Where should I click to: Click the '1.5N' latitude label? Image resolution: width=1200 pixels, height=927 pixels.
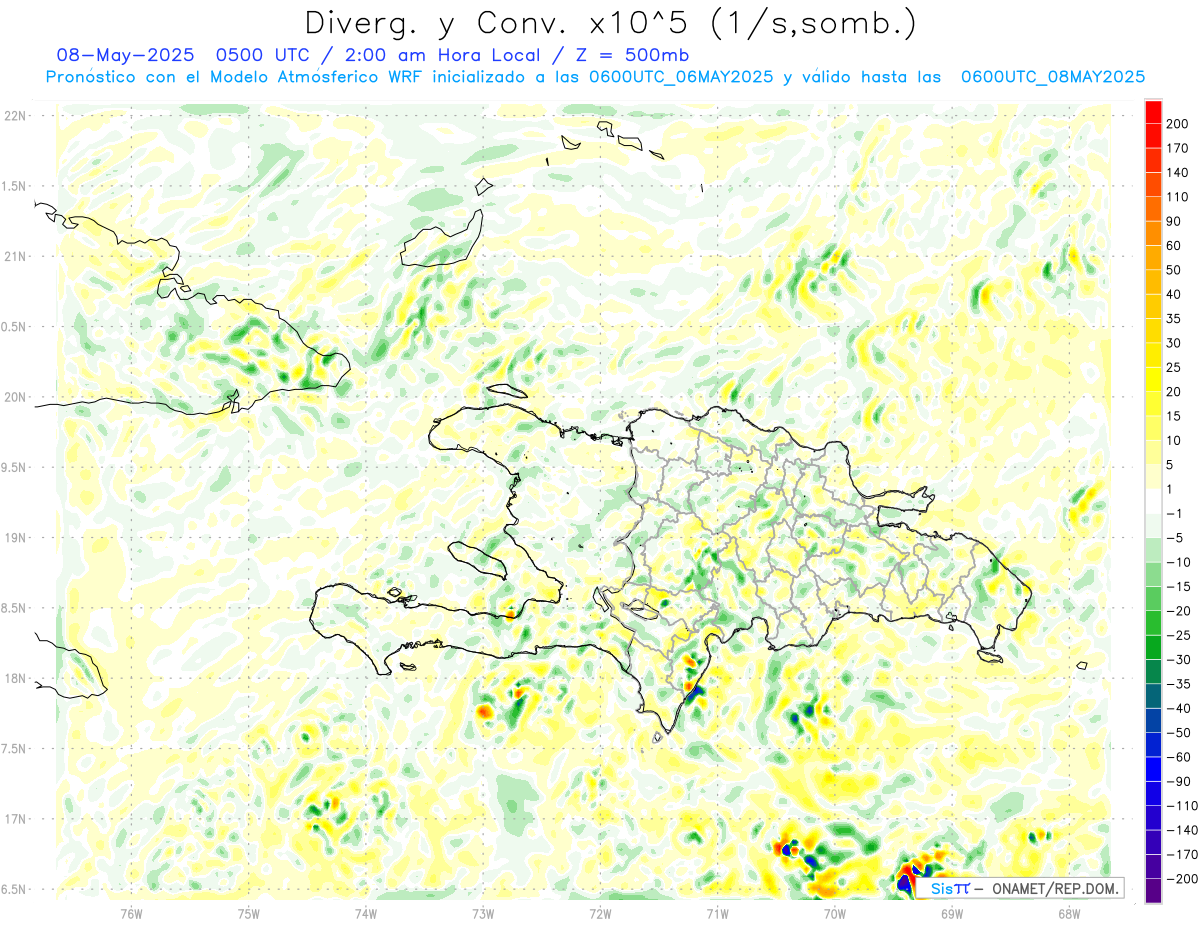coord(14,186)
